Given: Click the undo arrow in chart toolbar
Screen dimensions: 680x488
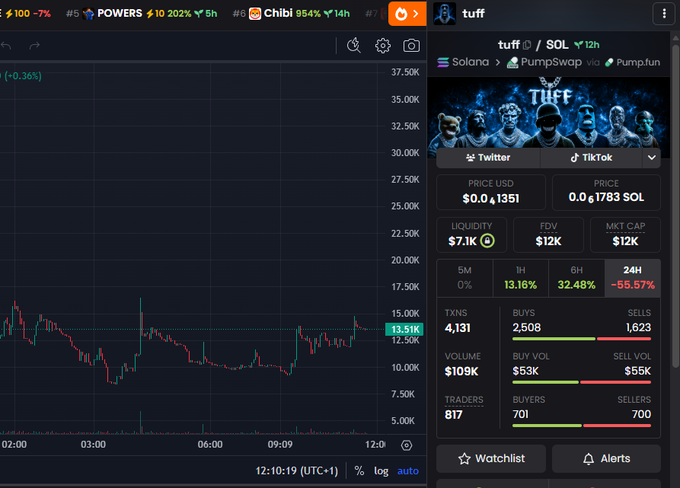Looking at the screenshot, I should (x=7, y=46).
